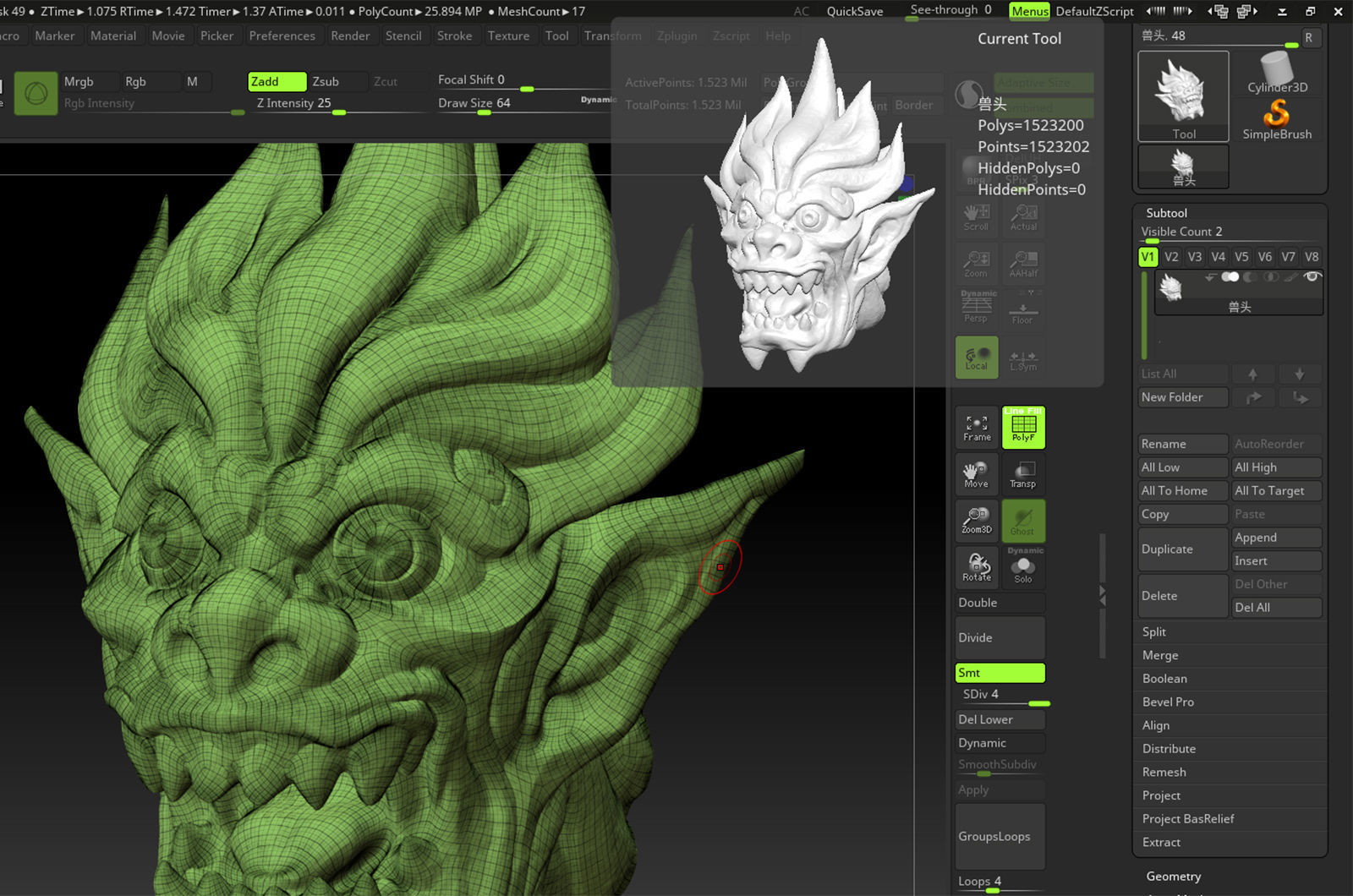Select the SimpleBrush tool
The image size is (1353, 896).
1277,119
